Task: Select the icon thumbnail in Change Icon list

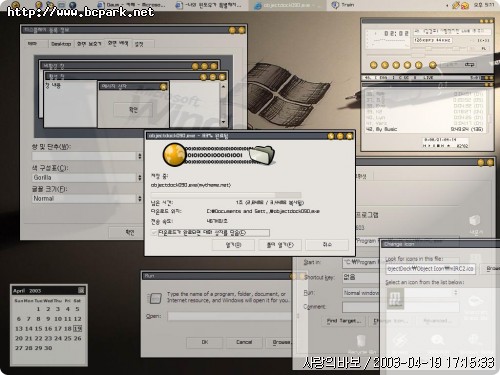Action: 395,298
